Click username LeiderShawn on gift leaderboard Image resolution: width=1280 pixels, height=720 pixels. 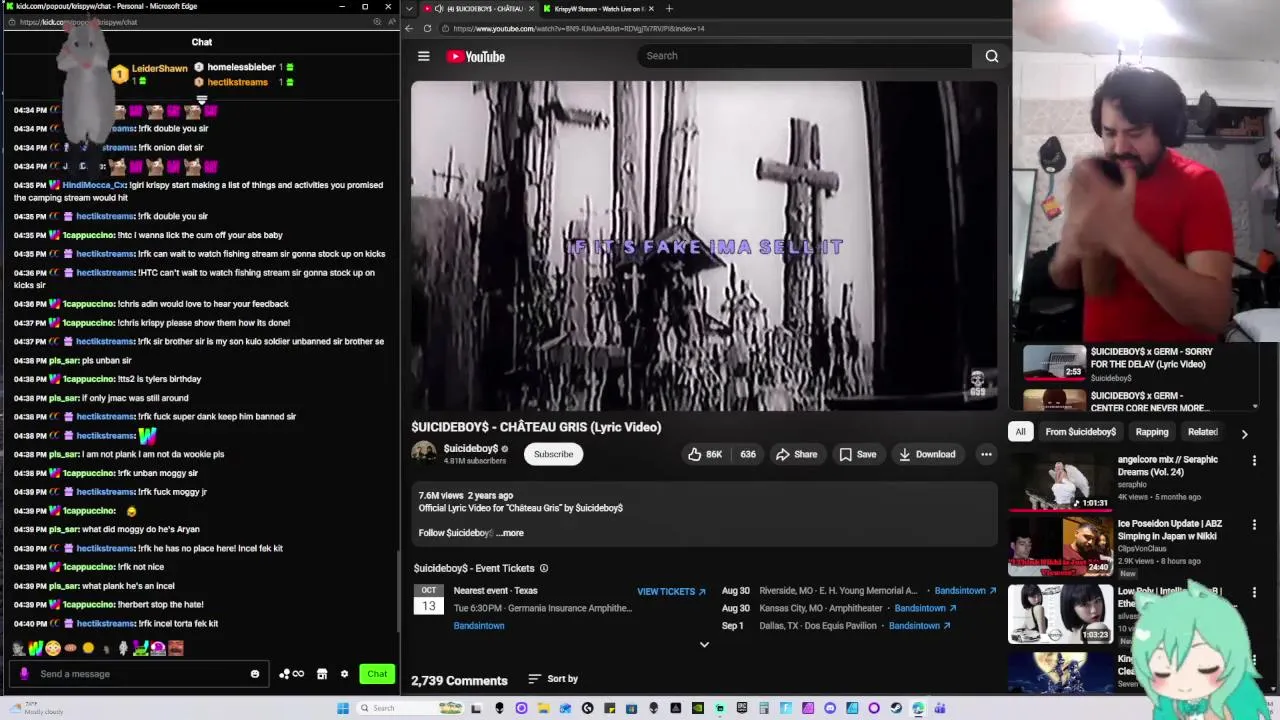(160, 69)
